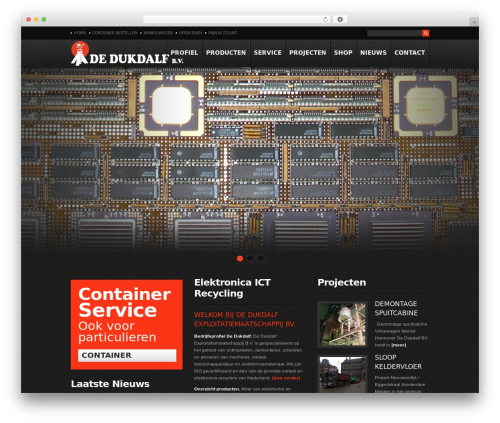The image size is (500, 423).
Task: Open the Afrekenen top link
Action: 190,33
